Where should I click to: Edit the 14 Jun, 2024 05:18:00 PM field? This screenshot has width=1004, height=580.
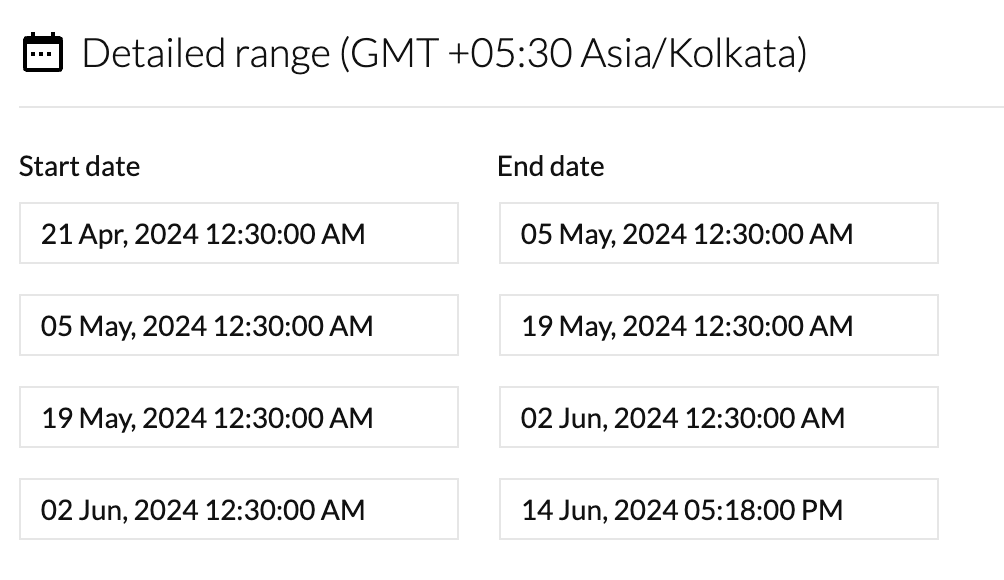718,510
